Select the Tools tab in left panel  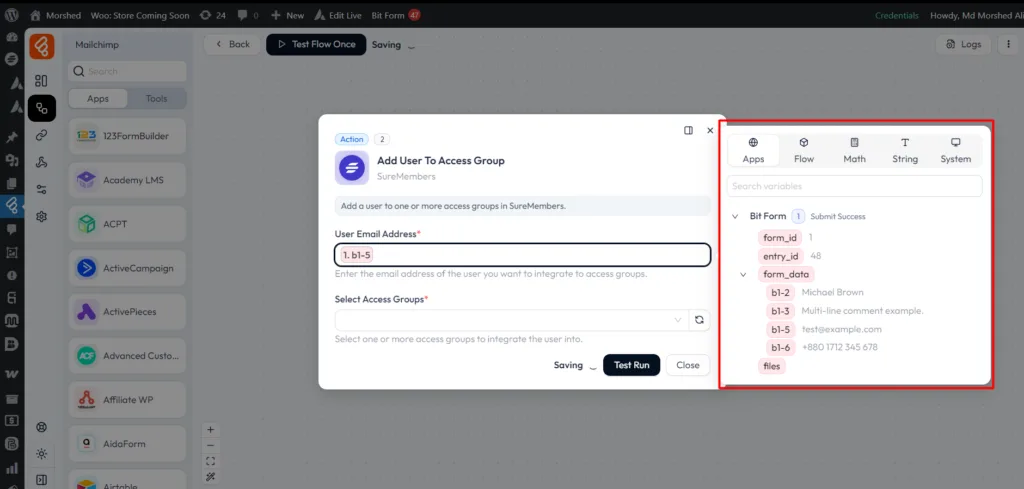click(x=156, y=99)
